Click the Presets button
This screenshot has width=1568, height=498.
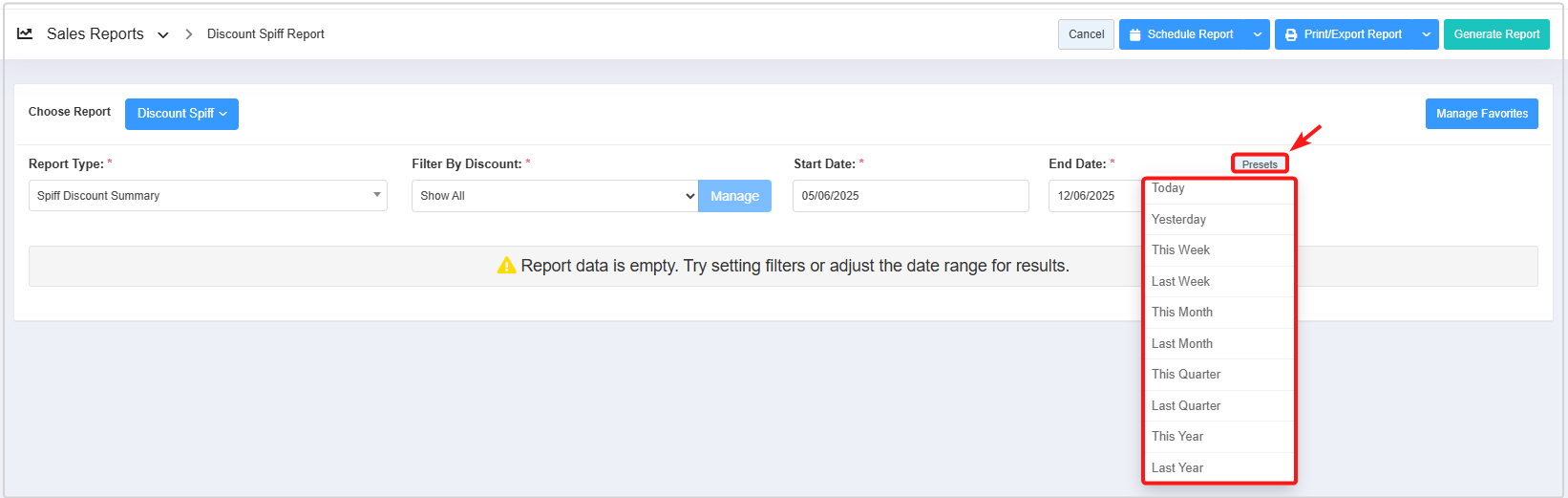coord(1259,164)
